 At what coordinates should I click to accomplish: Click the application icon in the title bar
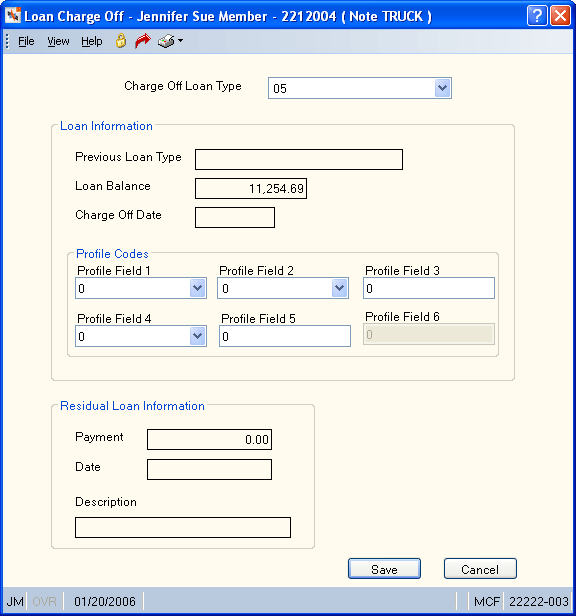13,15
